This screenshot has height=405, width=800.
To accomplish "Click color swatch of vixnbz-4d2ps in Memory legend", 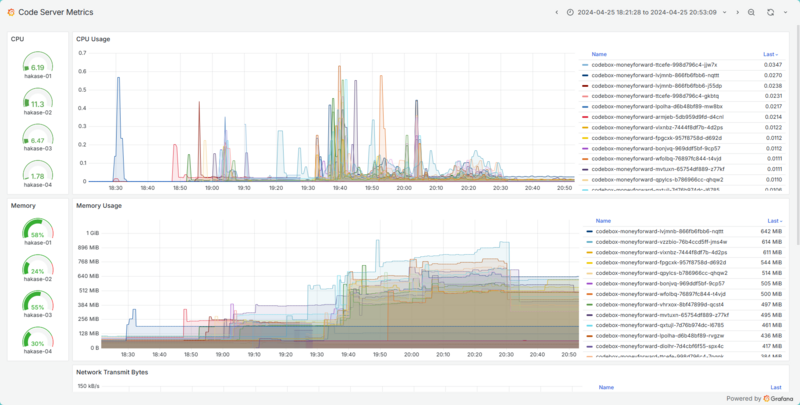I will (589, 252).
